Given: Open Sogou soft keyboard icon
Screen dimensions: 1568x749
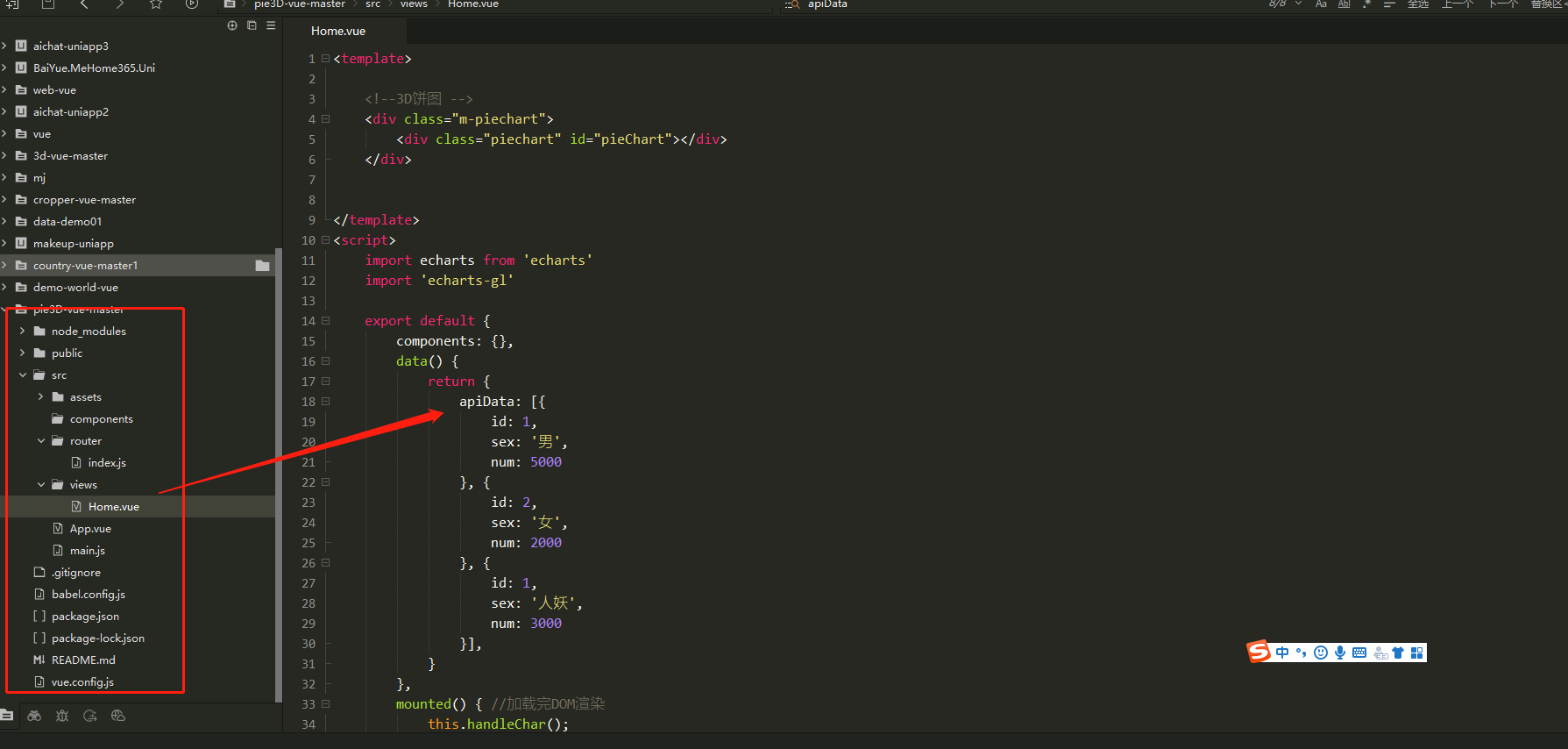Looking at the screenshot, I should (1359, 653).
